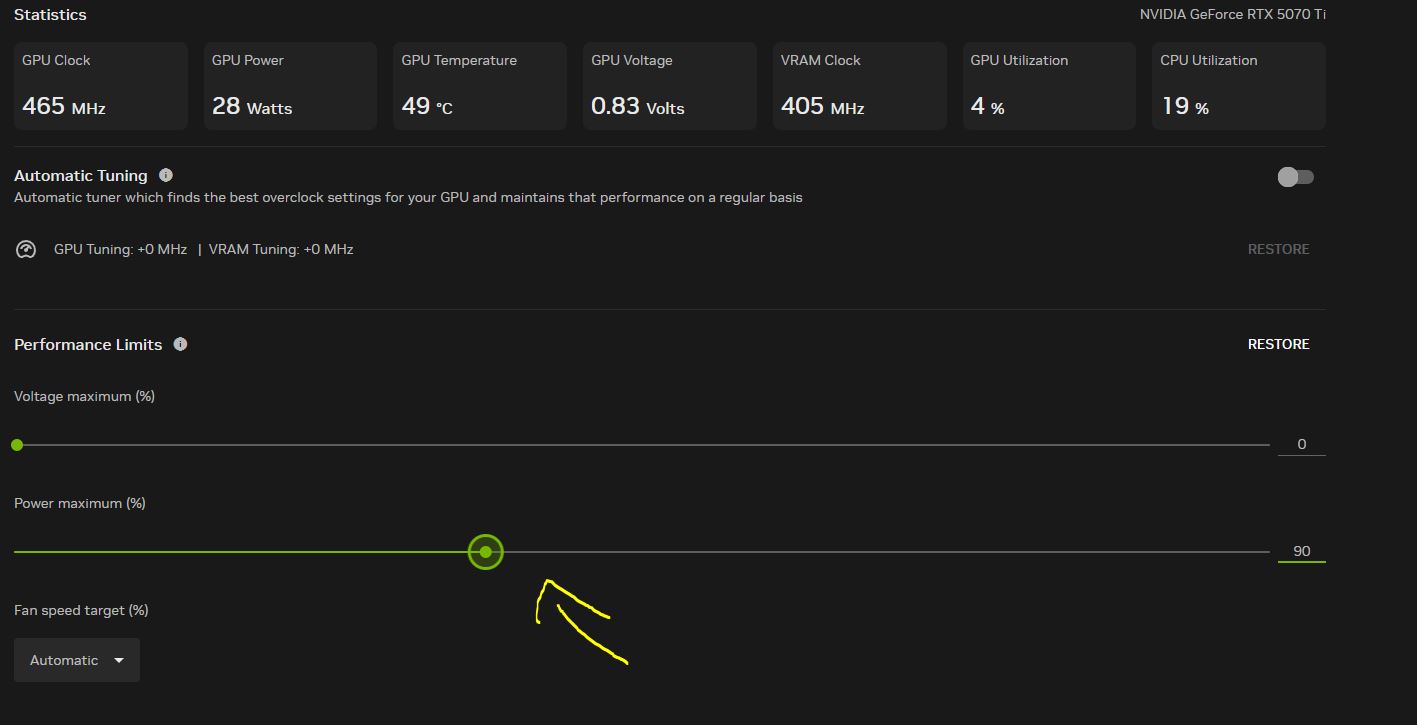The height and width of the screenshot is (725, 1417).
Task: Click the Automatic Tuning heading text
Action: [81, 175]
